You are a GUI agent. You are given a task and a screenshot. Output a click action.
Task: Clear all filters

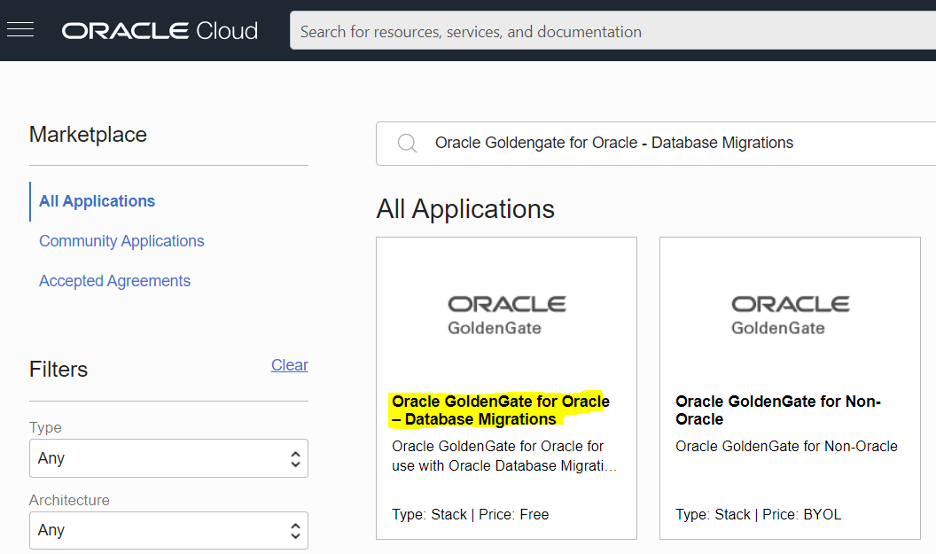290,365
